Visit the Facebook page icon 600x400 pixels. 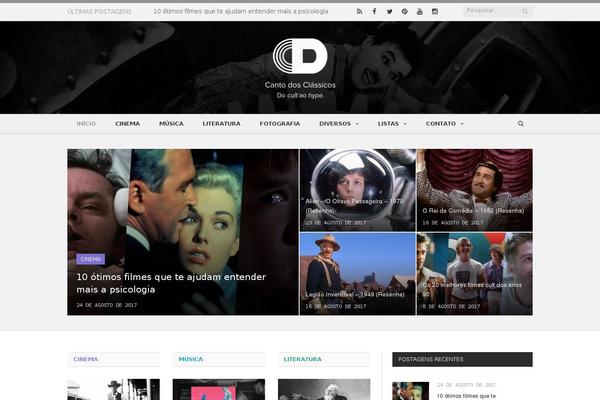[374, 11]
